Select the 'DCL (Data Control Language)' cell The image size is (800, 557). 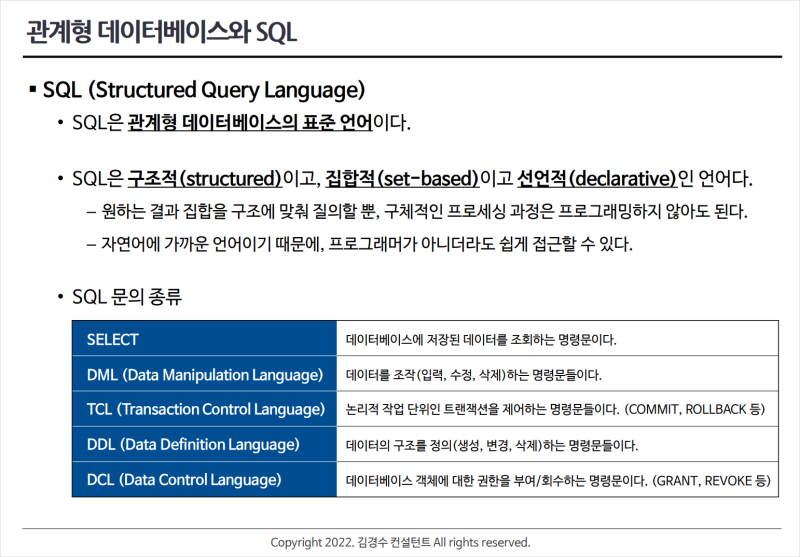pos(205,479)
